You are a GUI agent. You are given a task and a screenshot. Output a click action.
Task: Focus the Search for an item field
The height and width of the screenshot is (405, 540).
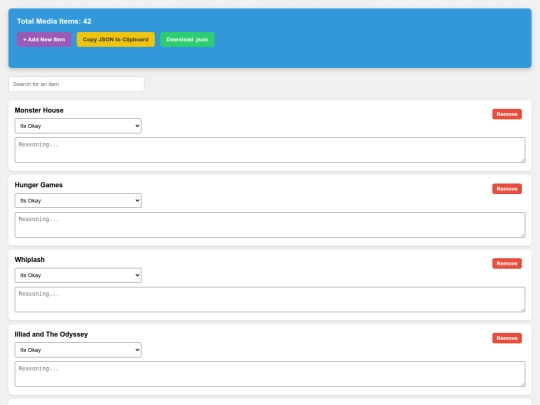[76, 84]
